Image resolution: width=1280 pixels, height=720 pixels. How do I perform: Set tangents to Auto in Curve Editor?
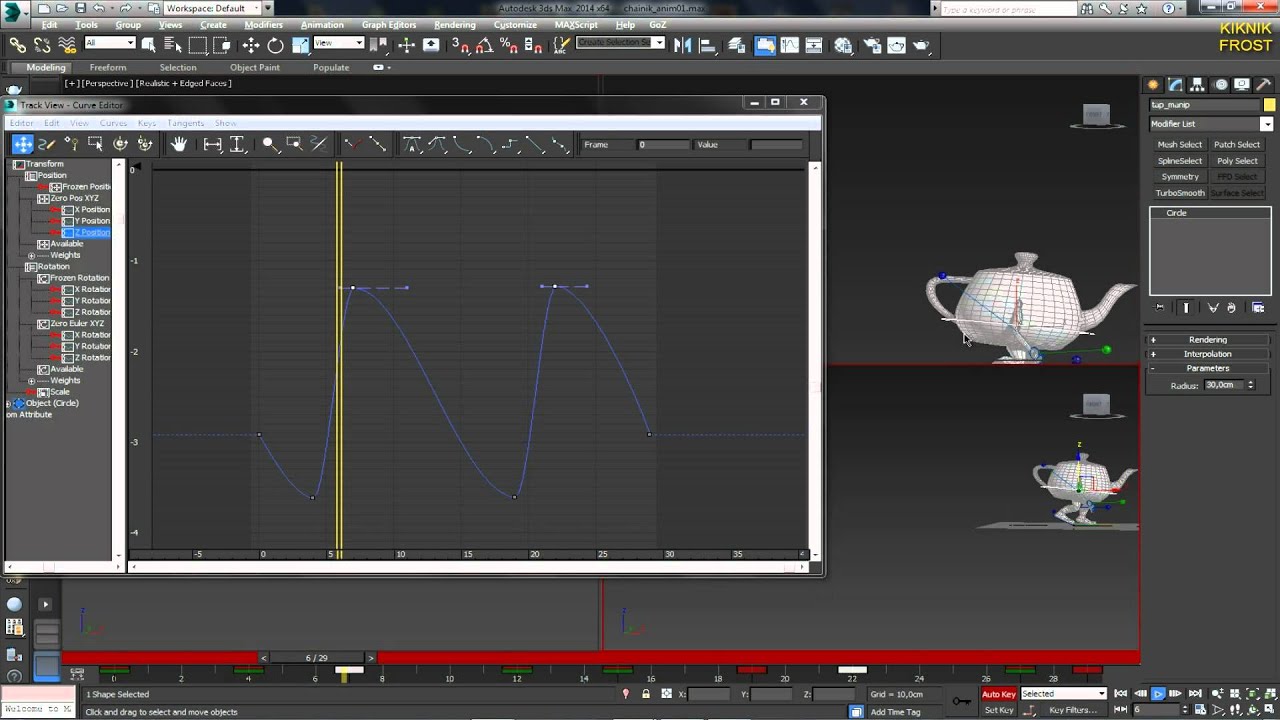pyautogui.click(x=411, y=144)
